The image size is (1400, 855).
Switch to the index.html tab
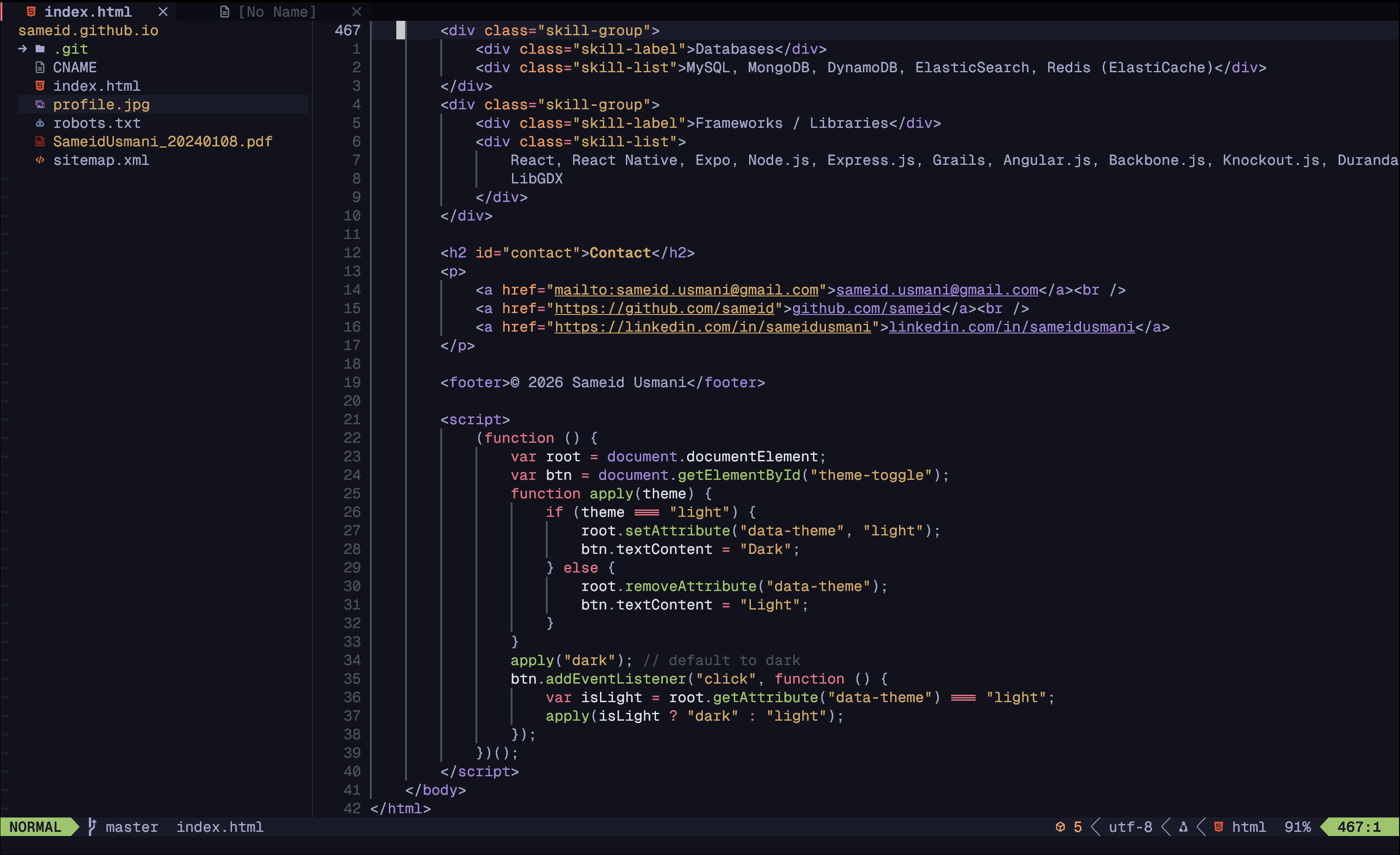88,12
